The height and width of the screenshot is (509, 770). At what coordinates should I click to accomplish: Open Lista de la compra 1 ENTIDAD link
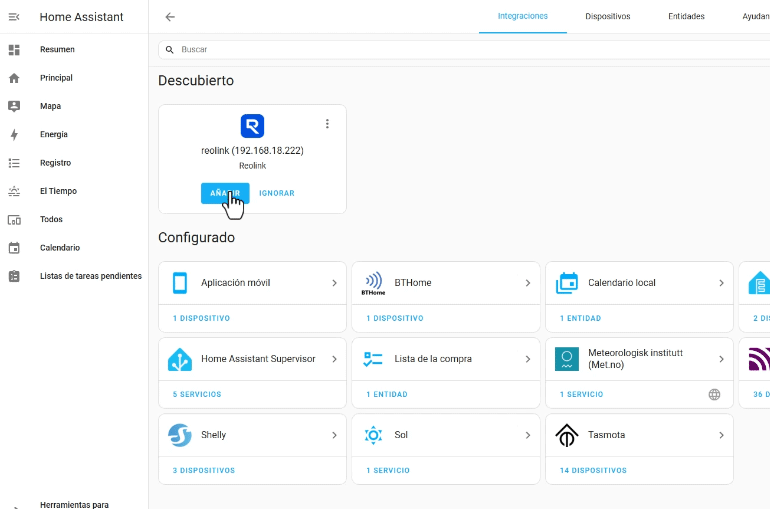387,395
